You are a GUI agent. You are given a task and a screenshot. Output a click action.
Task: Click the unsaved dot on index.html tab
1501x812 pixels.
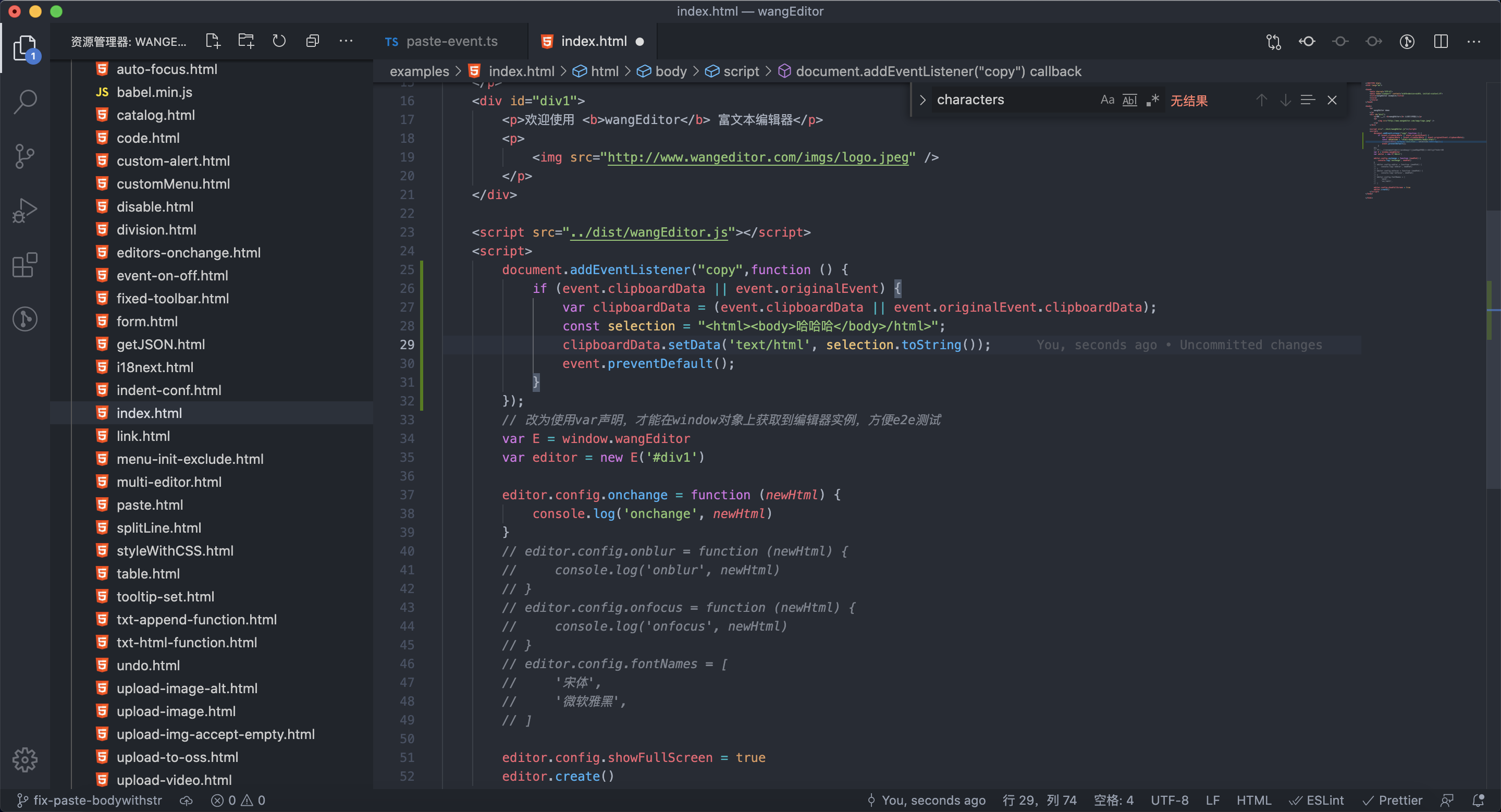click(x=640, y=41)
